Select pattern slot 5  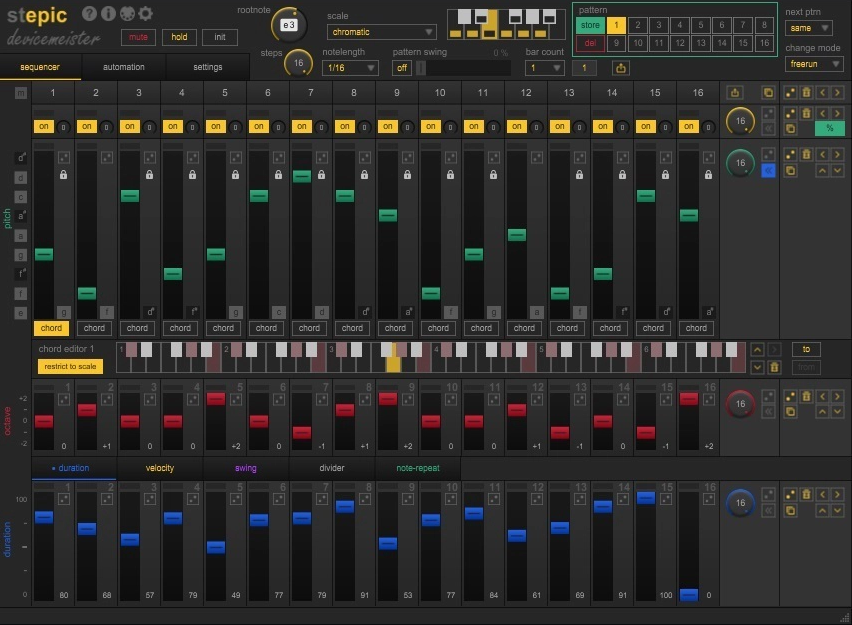[x=701, y=25]
